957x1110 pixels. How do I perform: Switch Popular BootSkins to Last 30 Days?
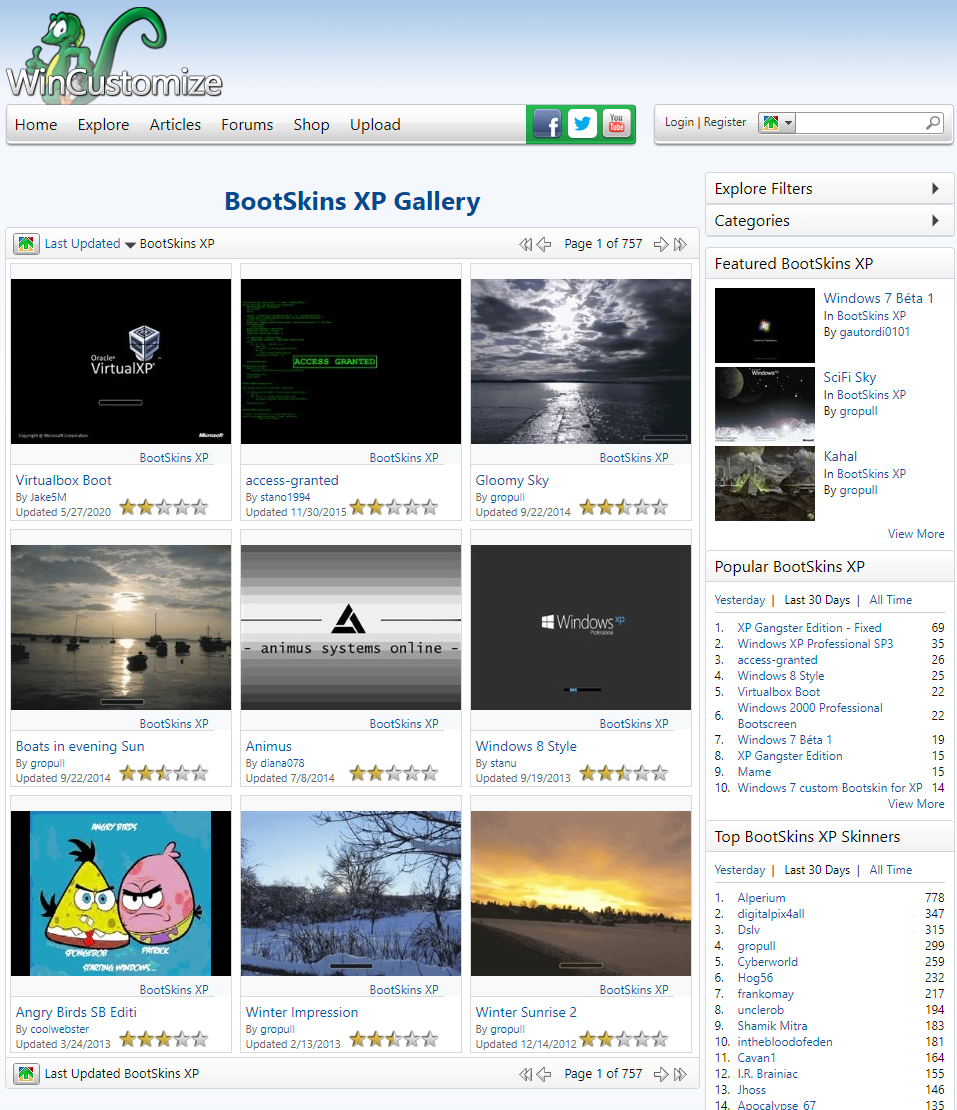[817, 600]
